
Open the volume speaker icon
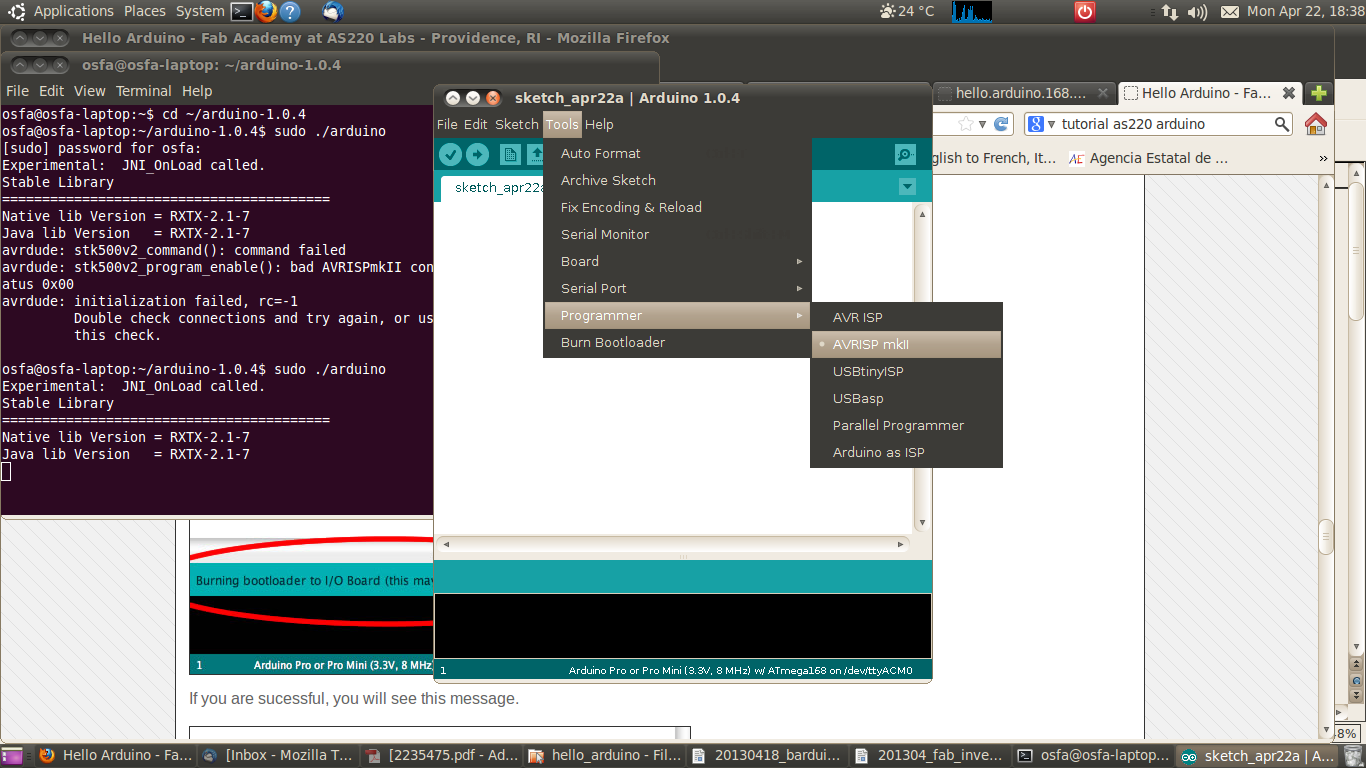point(1196,12)
